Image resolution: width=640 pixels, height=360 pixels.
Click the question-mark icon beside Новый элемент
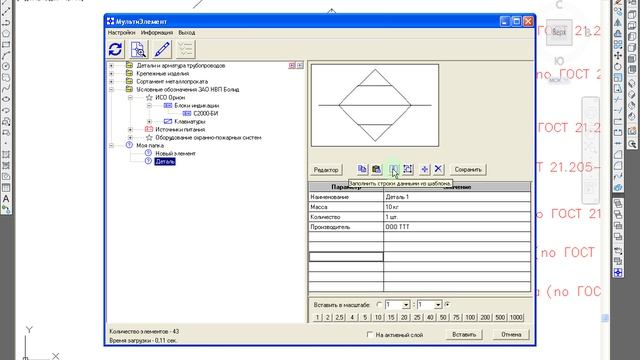tap(149, 153)
